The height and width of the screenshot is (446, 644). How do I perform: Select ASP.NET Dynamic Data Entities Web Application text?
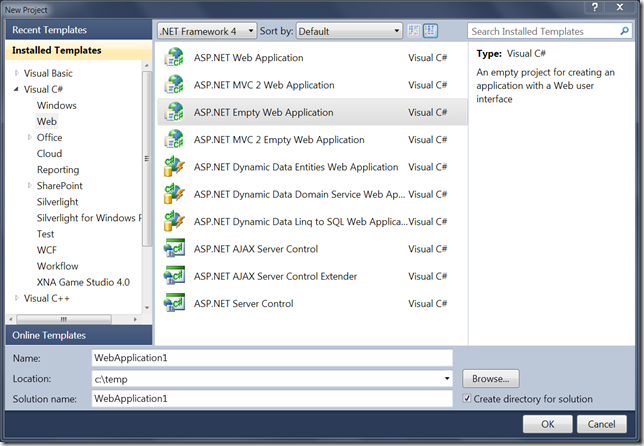(x=296, y=167)
